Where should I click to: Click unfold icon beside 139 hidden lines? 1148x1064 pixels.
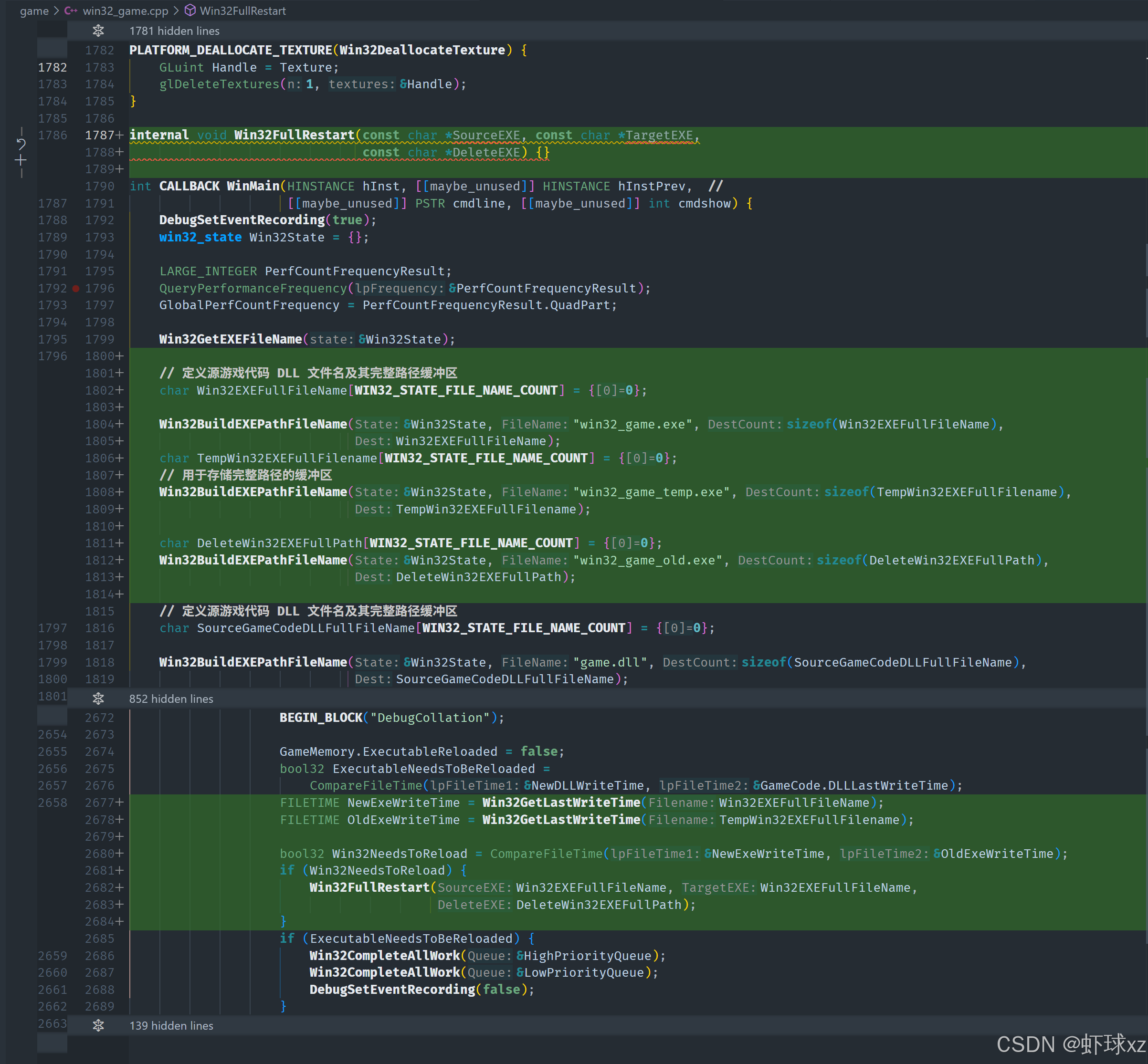[98, 1025]
